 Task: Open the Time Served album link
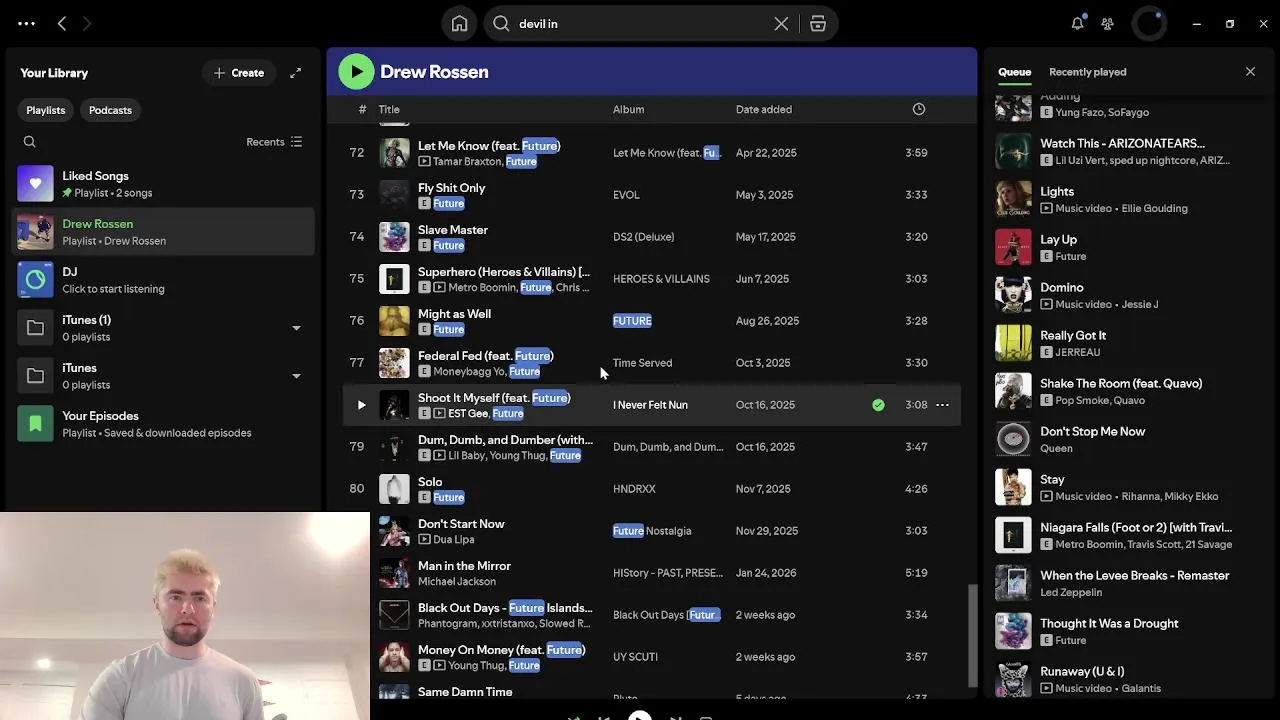point(642,363)
